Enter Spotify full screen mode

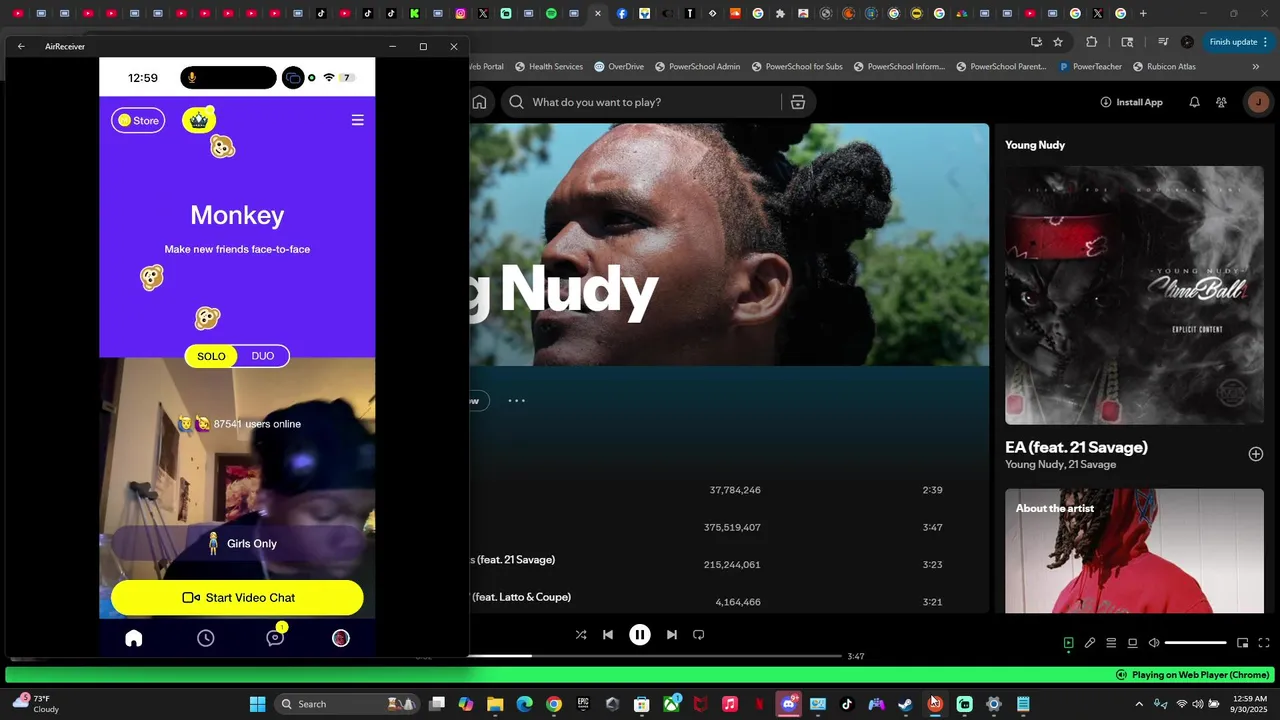point(1264,643)
